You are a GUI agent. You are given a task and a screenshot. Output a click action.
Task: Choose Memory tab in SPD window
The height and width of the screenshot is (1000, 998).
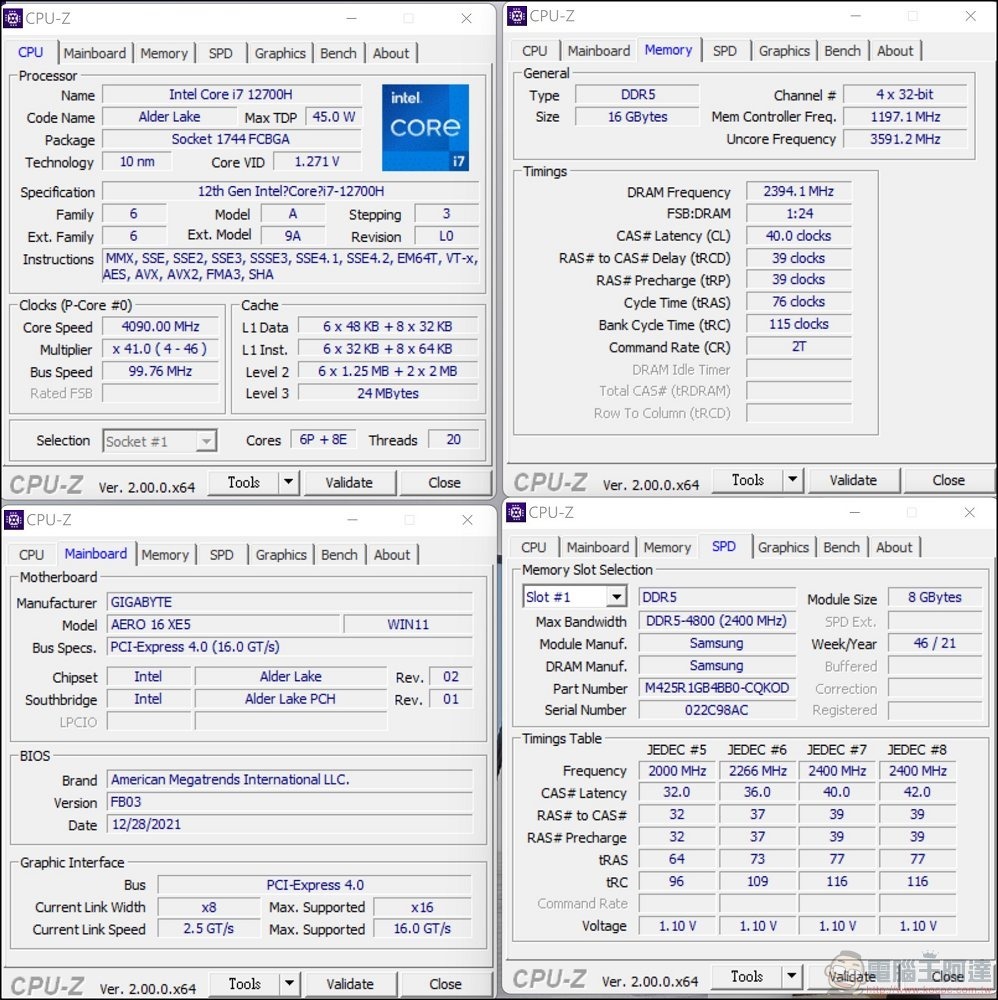pos(667,547)
